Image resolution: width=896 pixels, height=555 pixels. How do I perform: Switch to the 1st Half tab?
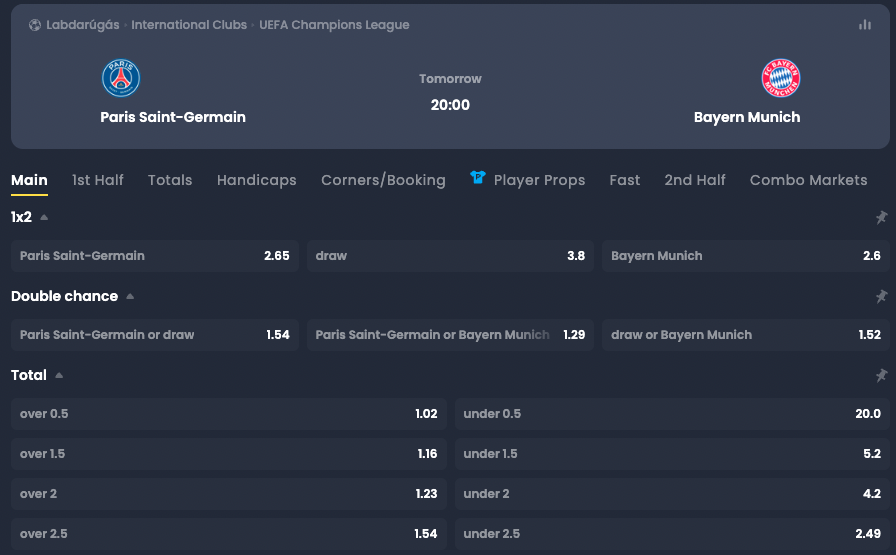coord(98,180)
